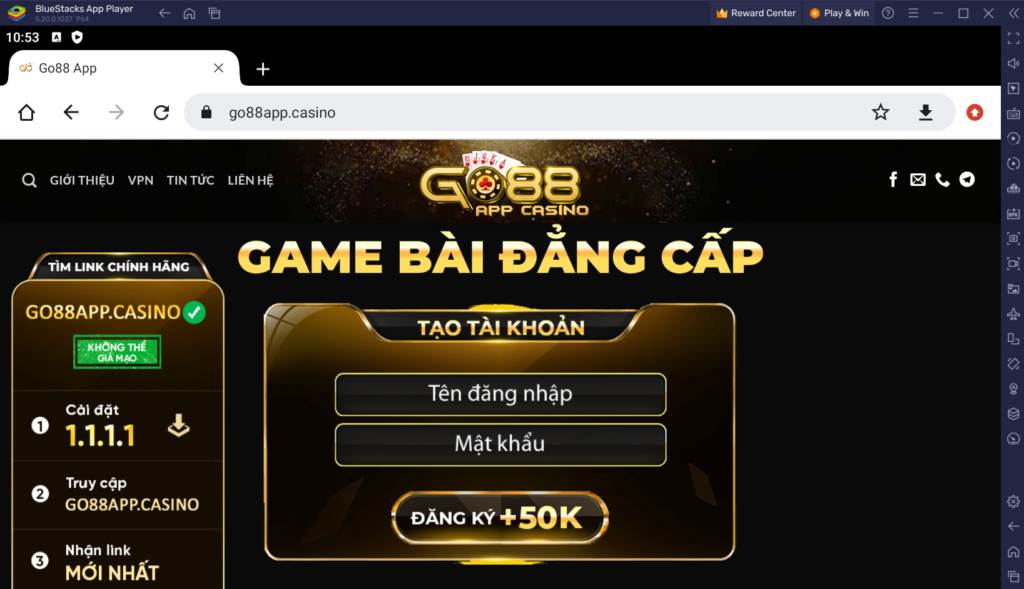
Task: Open the browser downloads arrow icon
Action: point(925,112)
